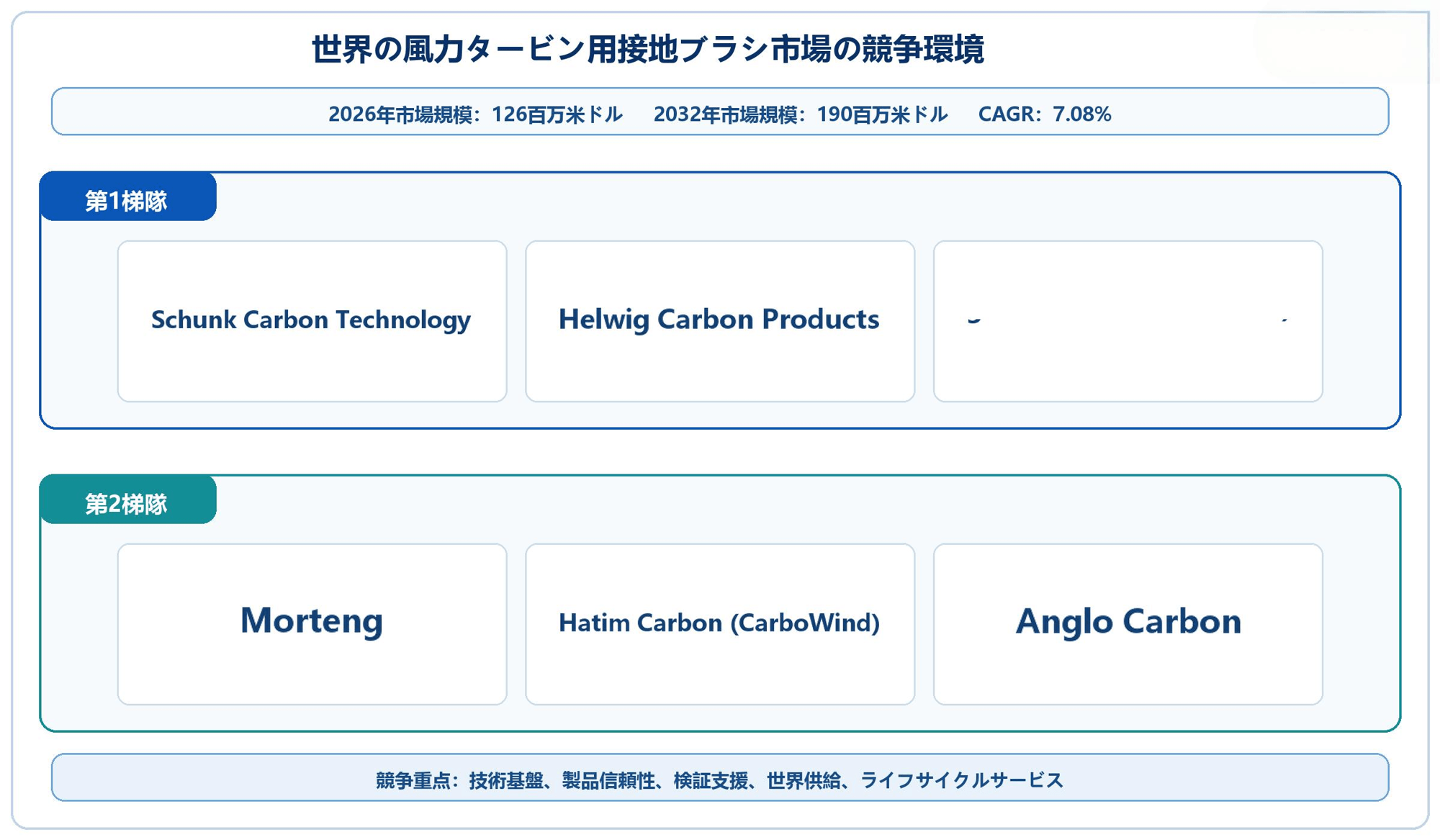Image resolution: width=1440 pixels, height=840 pixels.
Task: Click the 世界供給 text in footer
Action: (x=804, y=780)
